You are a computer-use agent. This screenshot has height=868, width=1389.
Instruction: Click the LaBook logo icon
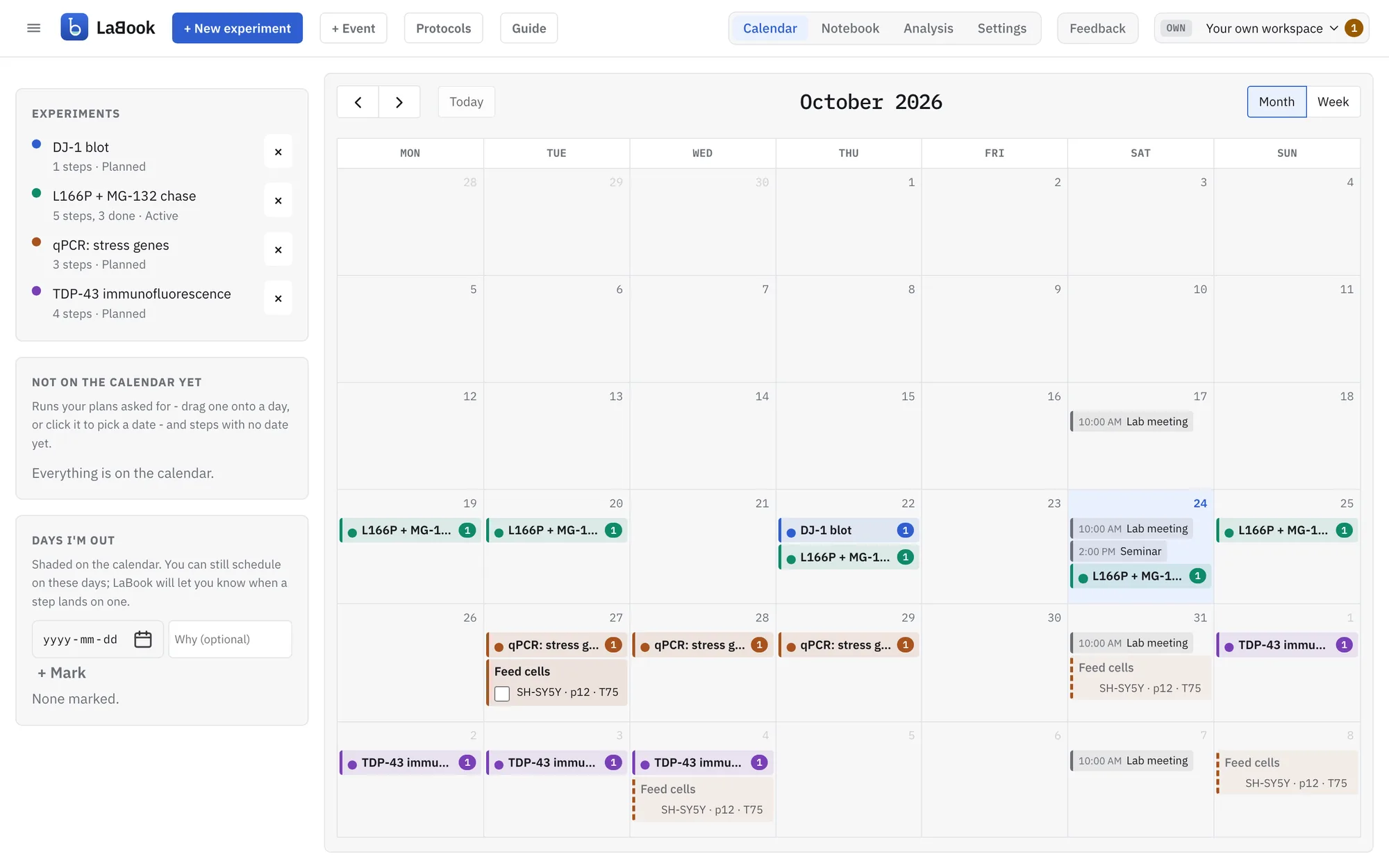tap(74, 28)
